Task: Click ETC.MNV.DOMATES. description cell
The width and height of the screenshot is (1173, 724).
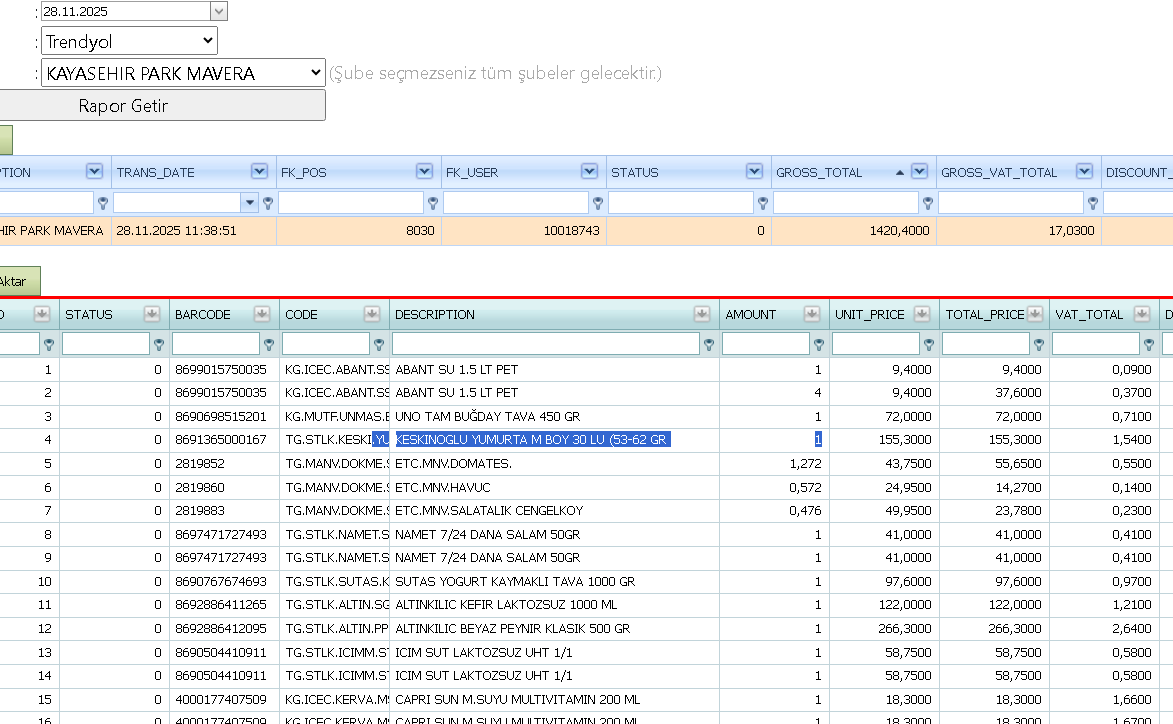Action: [554, 464]
